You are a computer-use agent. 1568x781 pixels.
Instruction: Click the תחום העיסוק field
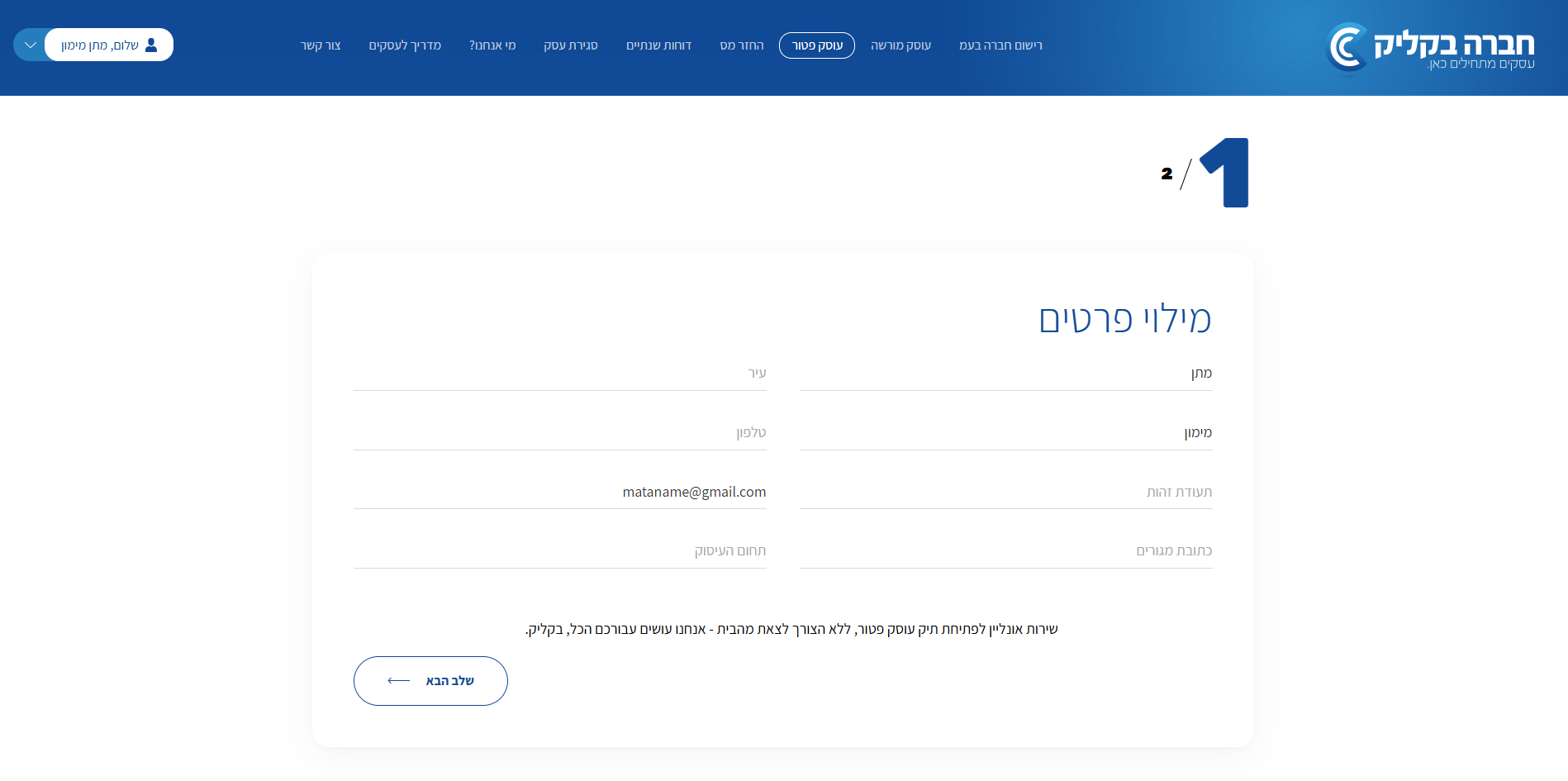coord(559,551)
